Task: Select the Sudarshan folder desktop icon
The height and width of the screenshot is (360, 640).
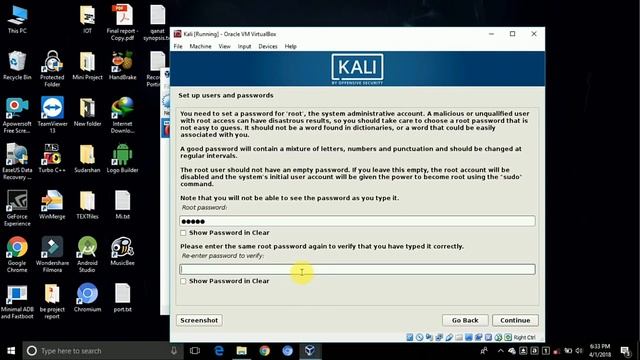Action: 87,158
